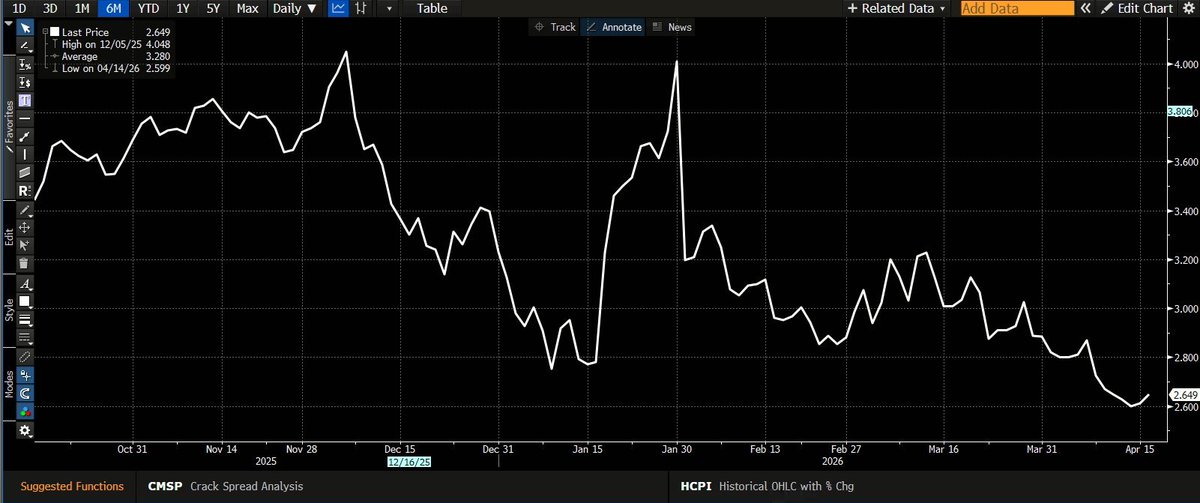The height and width of the screenshot is (503, 1200).
Task: Select the freehand line drawing tool below the pointer
Action: 25,46
